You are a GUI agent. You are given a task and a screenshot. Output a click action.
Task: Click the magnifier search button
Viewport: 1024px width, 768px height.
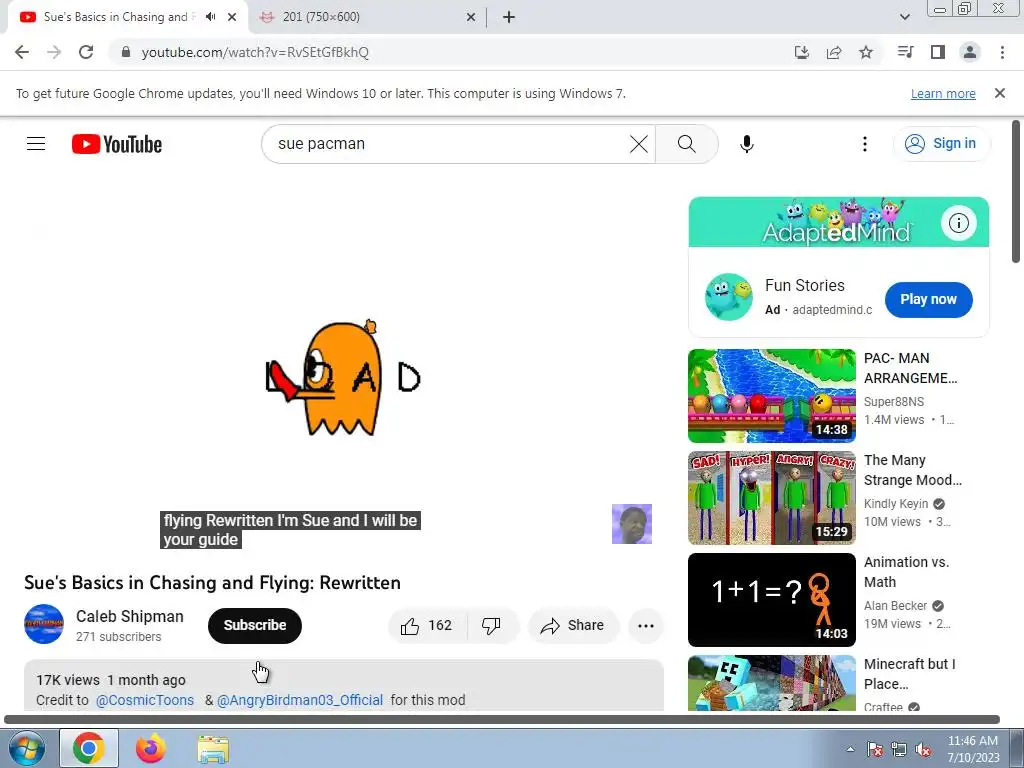coord(686,144)
